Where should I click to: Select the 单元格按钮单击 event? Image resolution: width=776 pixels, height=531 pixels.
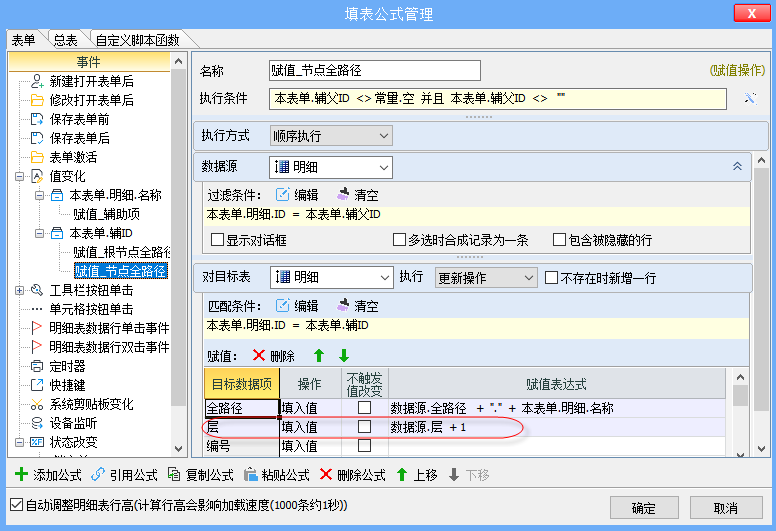[x=92, y=309]
